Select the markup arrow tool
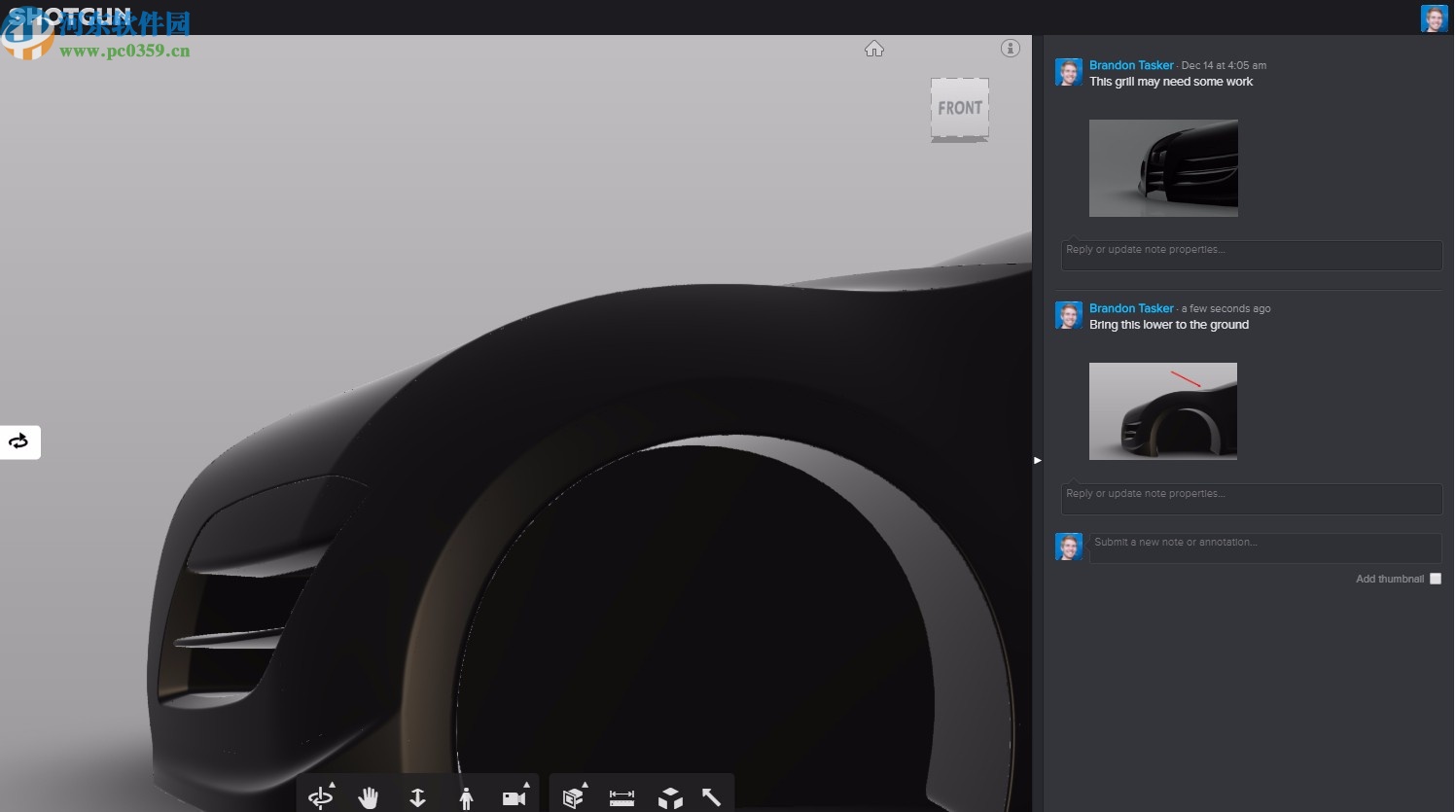This screenshot has width=1456, height=812. (711, 797)
